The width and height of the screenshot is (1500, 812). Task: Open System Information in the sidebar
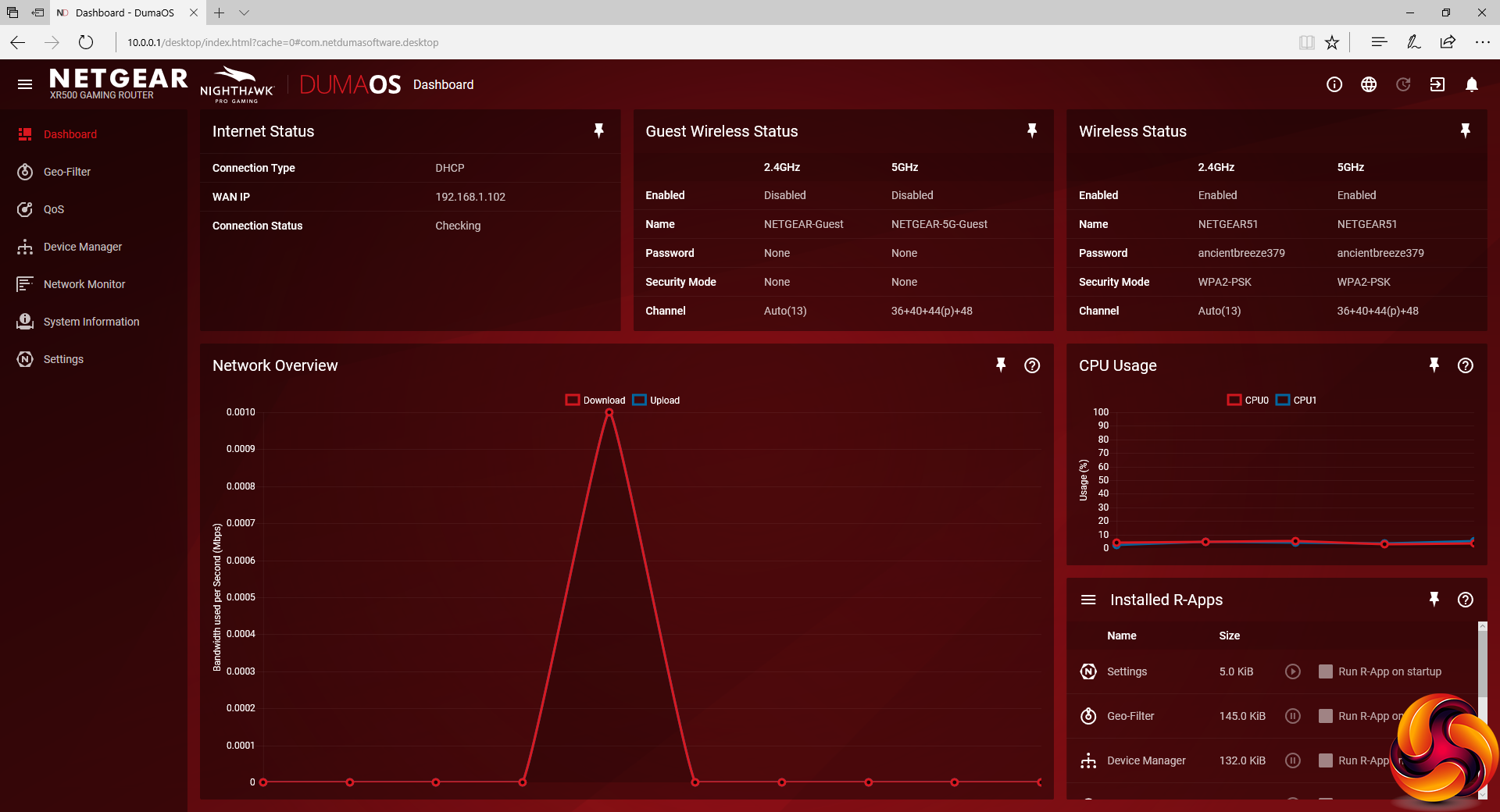pos(91,322)
